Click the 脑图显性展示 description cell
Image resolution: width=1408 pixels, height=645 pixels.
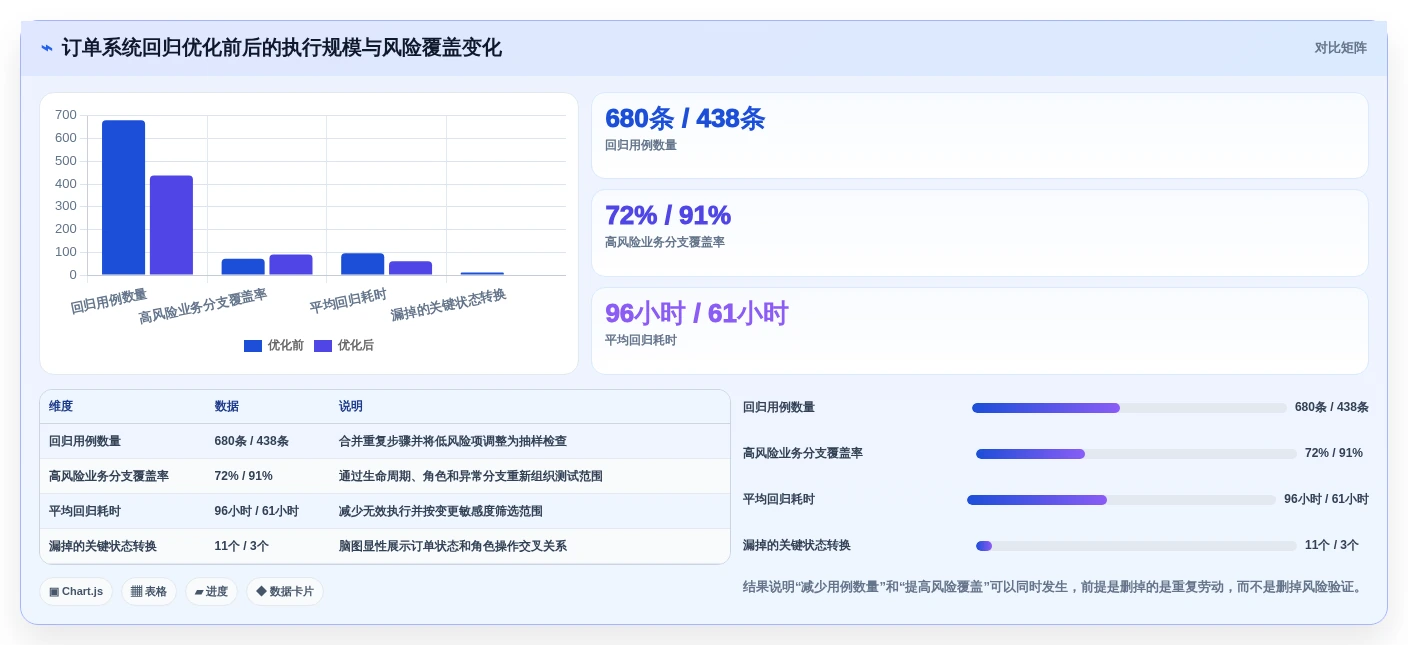coord(453,546)
